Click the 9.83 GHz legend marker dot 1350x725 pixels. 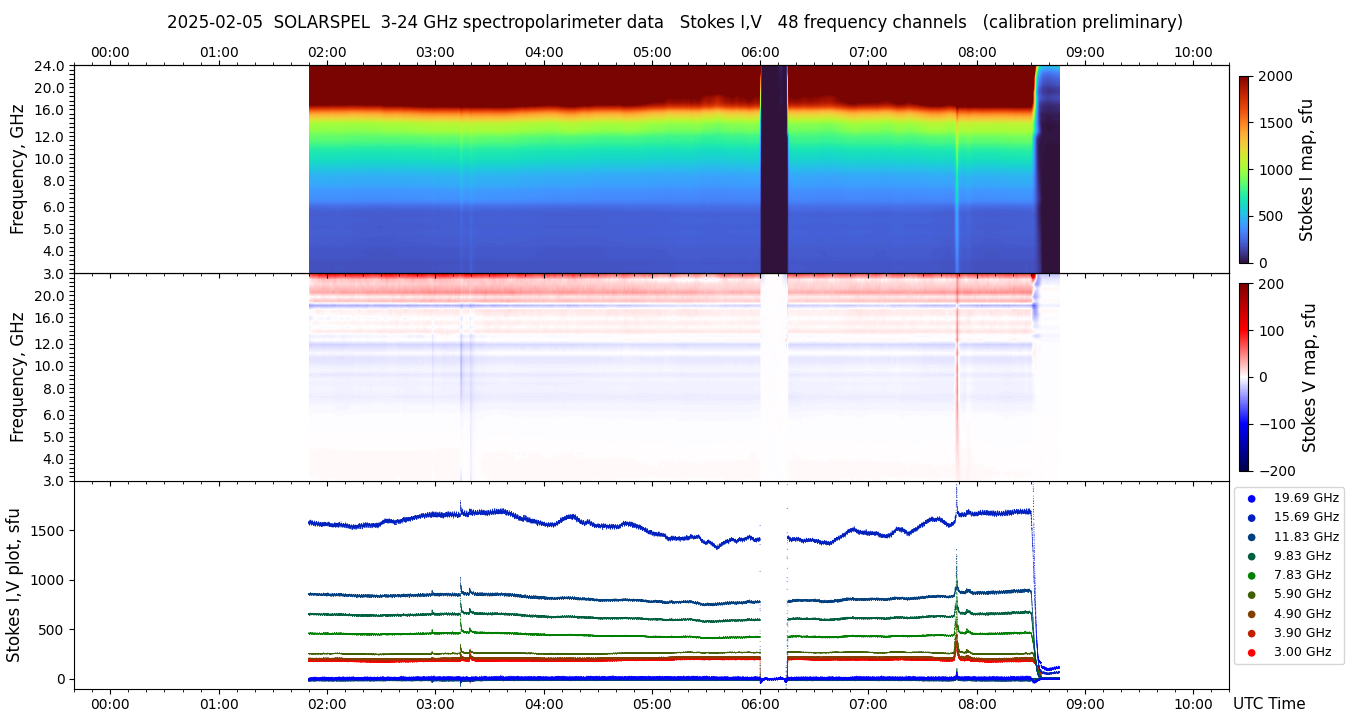[x=1251, y=556]
